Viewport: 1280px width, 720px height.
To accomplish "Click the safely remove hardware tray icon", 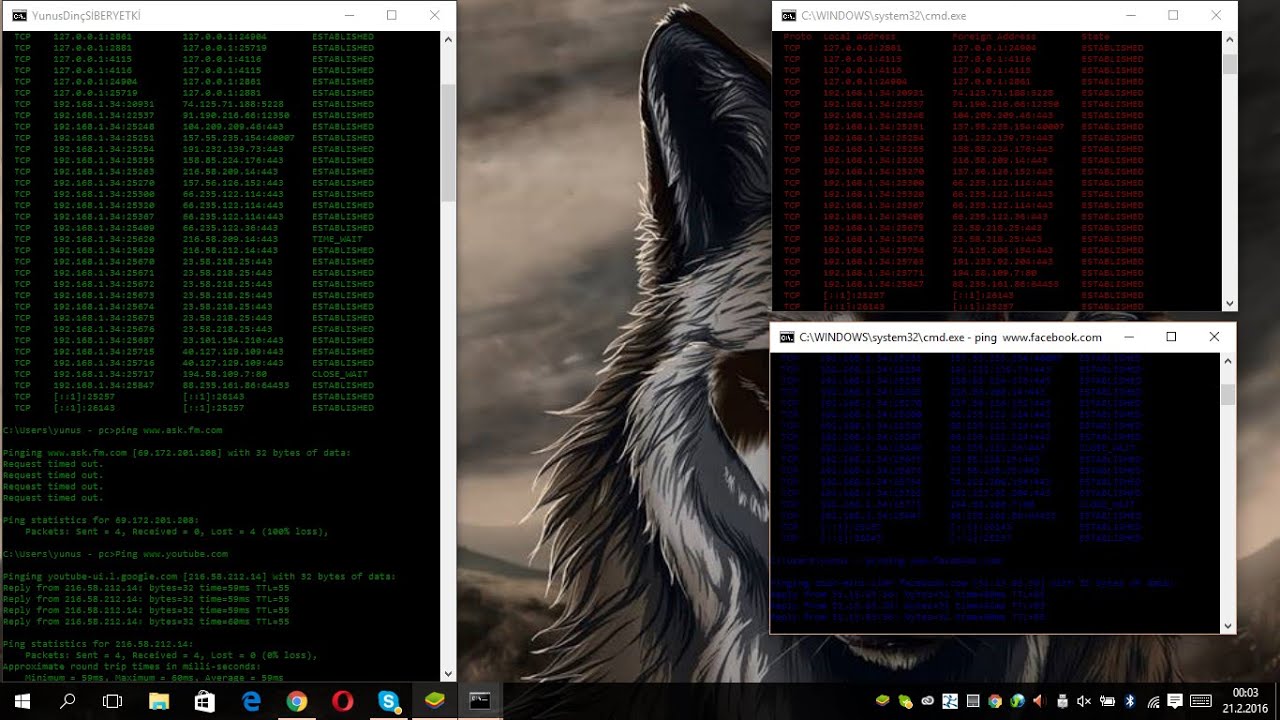I will tap(1063, 702).
